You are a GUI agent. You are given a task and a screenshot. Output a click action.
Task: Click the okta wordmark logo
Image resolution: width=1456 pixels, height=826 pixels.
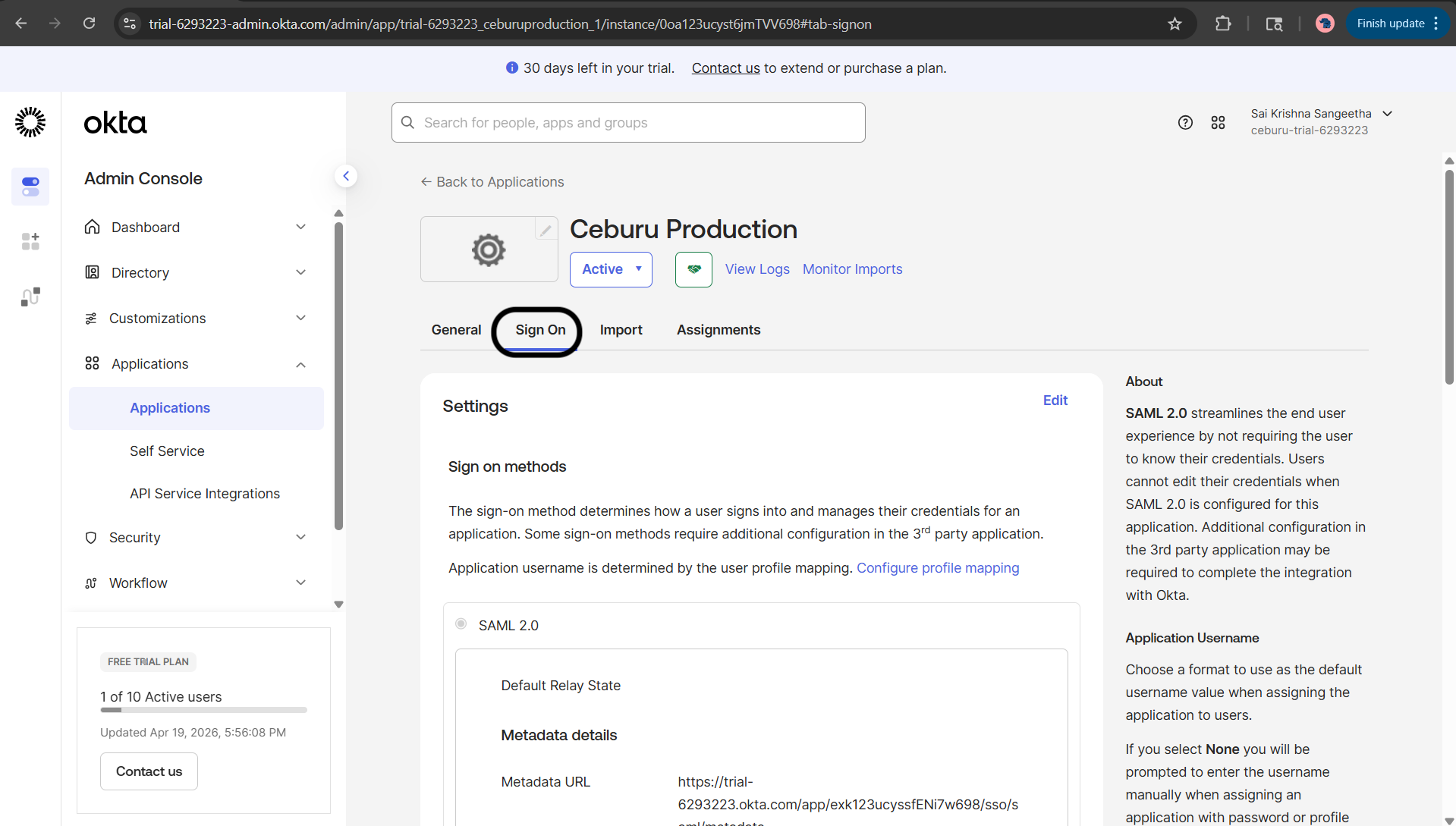point(115,123)
